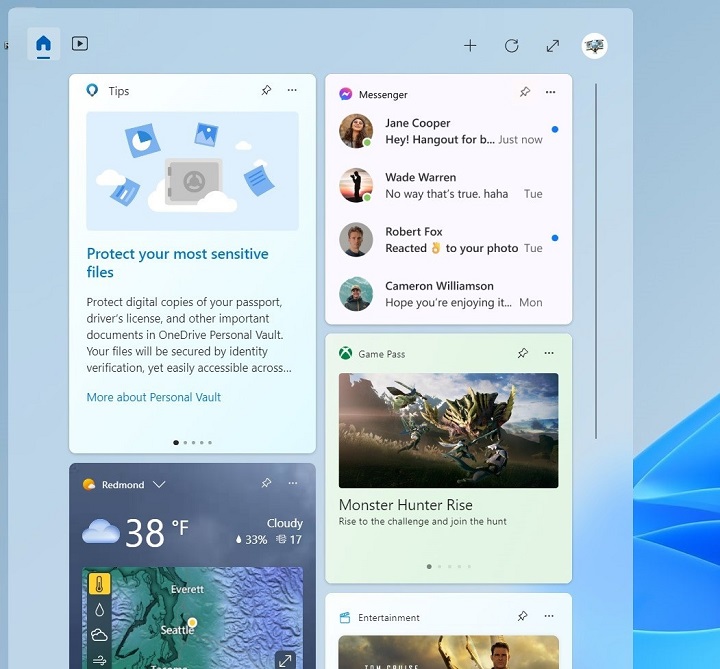
Task: Select precipitation map layer in weather
Action: (x=99, y=609)
